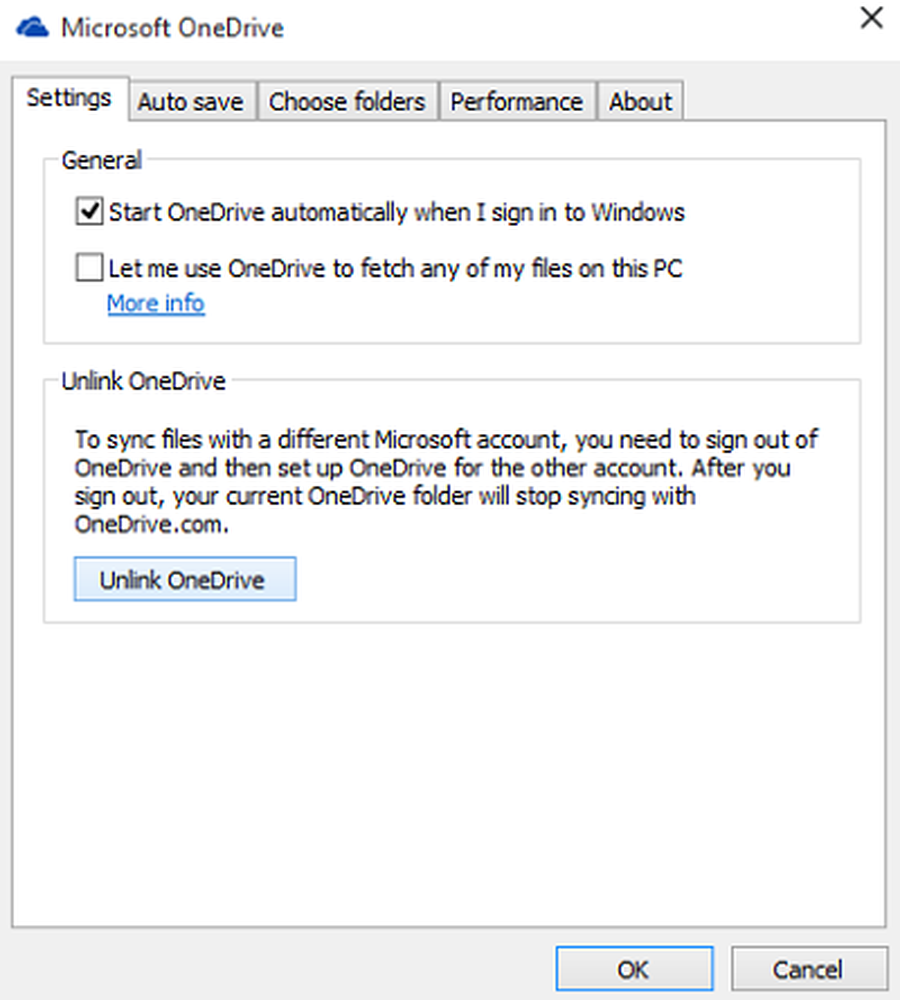The width and height of the screenshot is (900, 1000).
Task: Select the Performance tab
Action: click(517, 101)
